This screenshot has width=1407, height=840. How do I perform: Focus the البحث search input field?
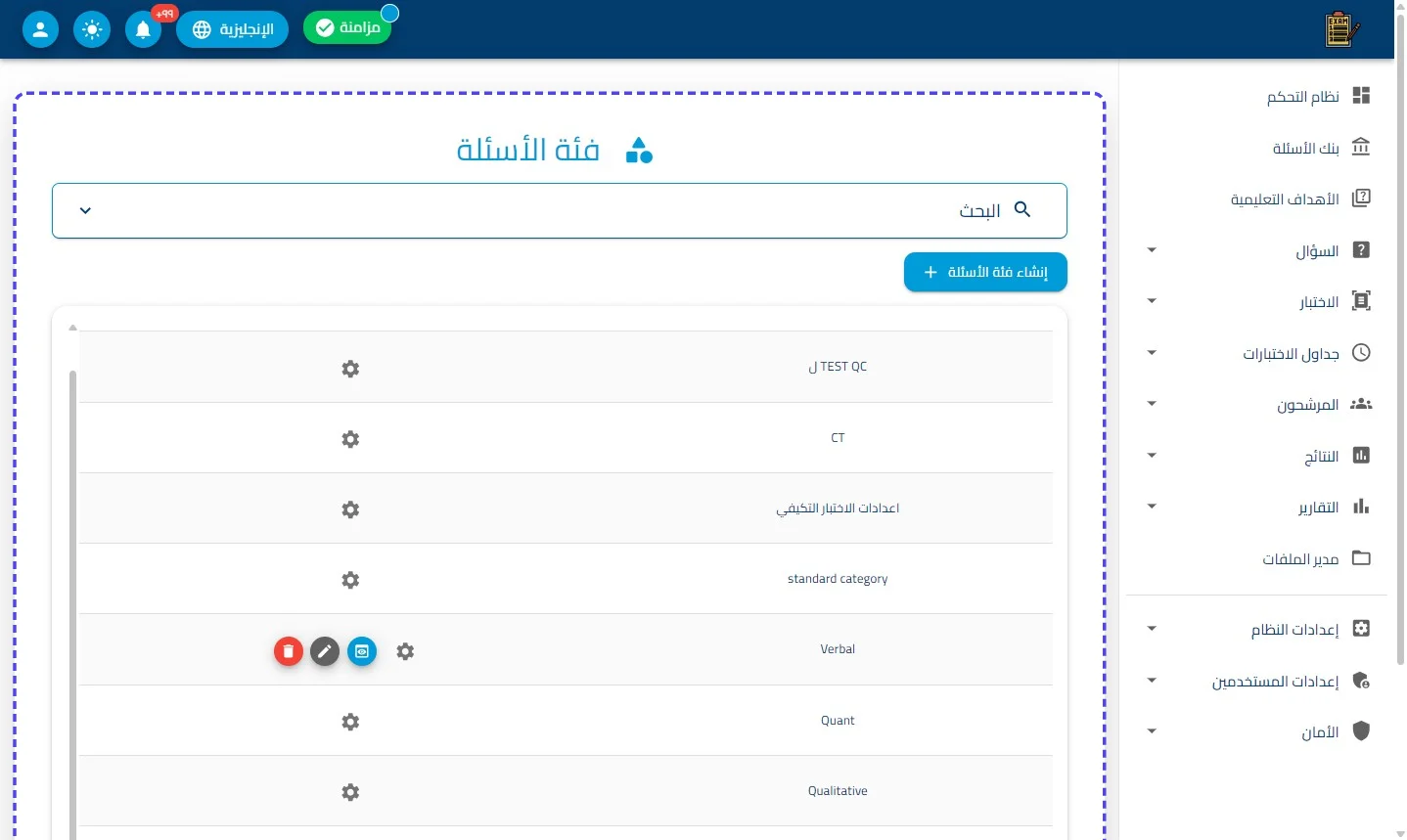[x=560, y=210]
